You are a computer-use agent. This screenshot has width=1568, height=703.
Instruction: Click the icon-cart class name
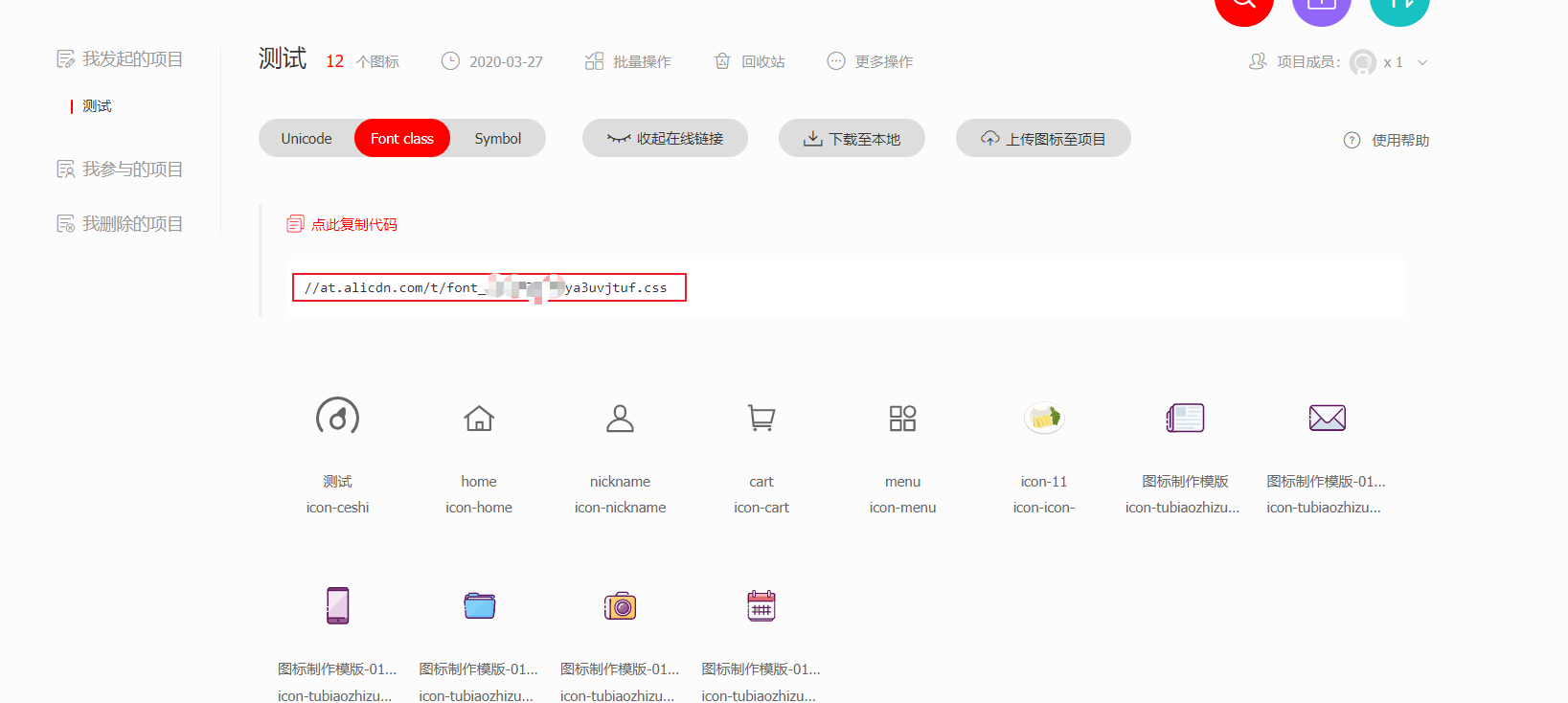click(761, 508)
